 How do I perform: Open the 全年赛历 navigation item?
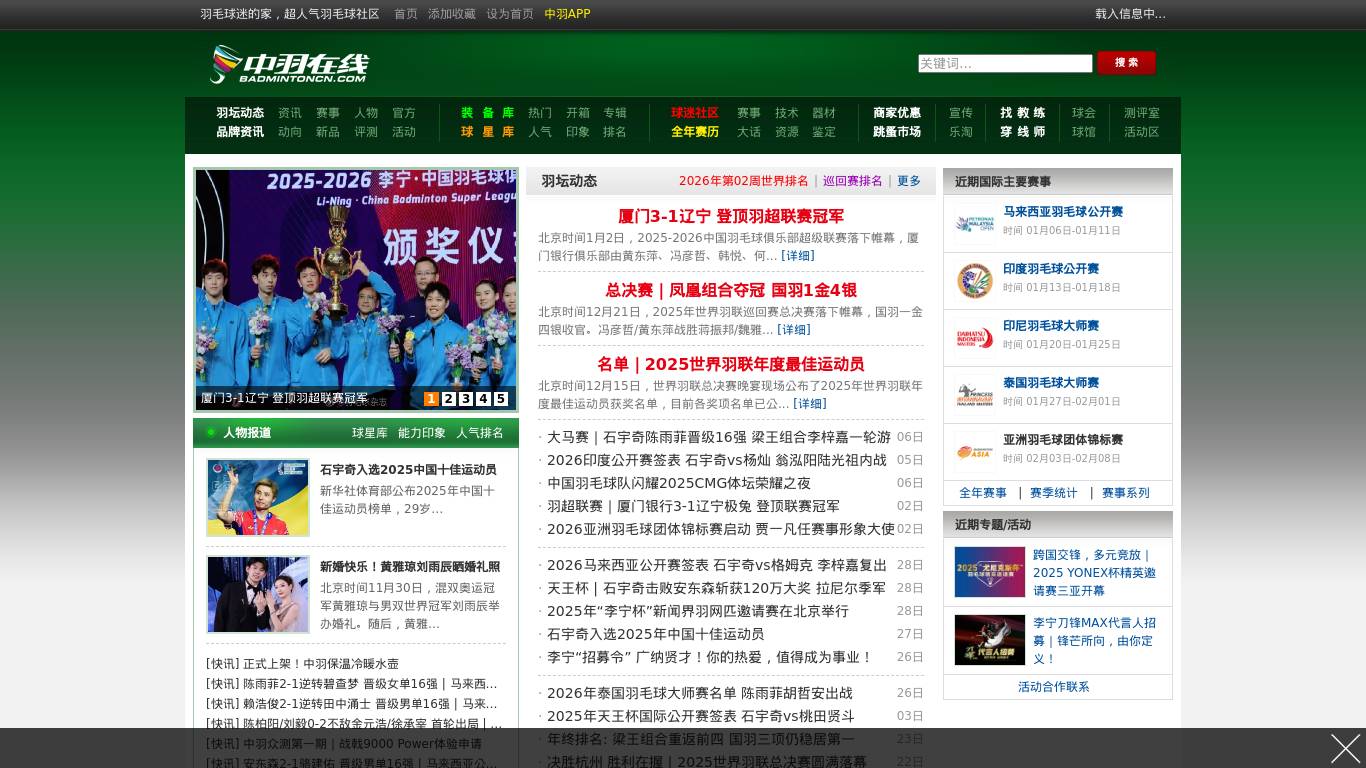coord(694,132)
